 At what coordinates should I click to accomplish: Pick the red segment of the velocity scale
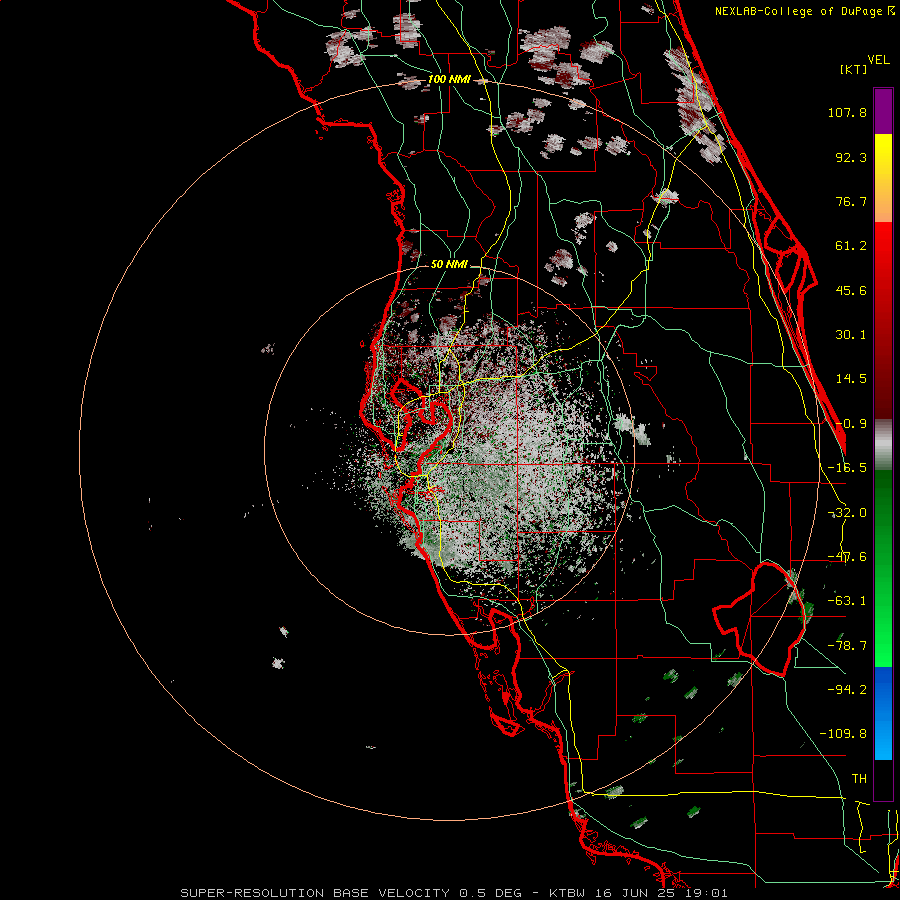tap(883, 320)
